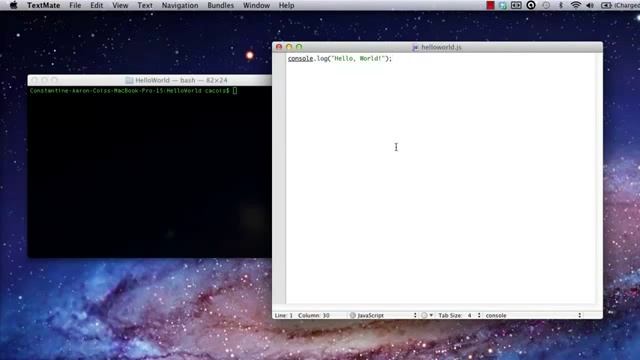Click the Terminal window title bar text
Viewport: 640px width, 360px height.
click(x=181, y=80)
